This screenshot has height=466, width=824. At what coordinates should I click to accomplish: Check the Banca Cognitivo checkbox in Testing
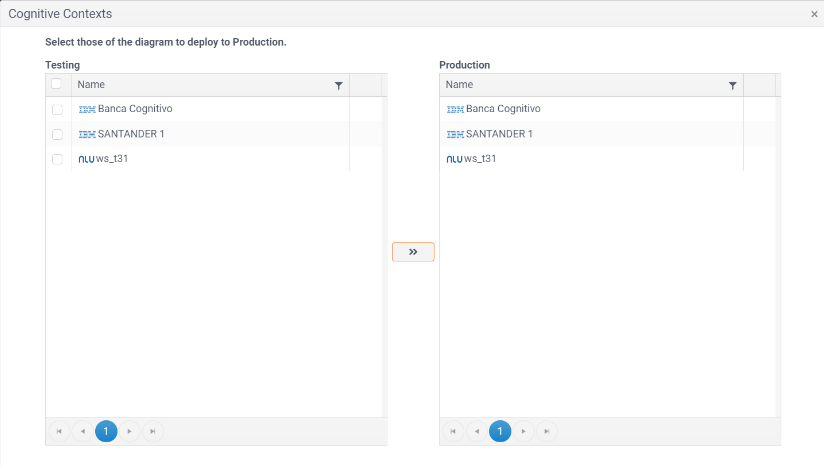pyautogui.click(x=57, y=109)
